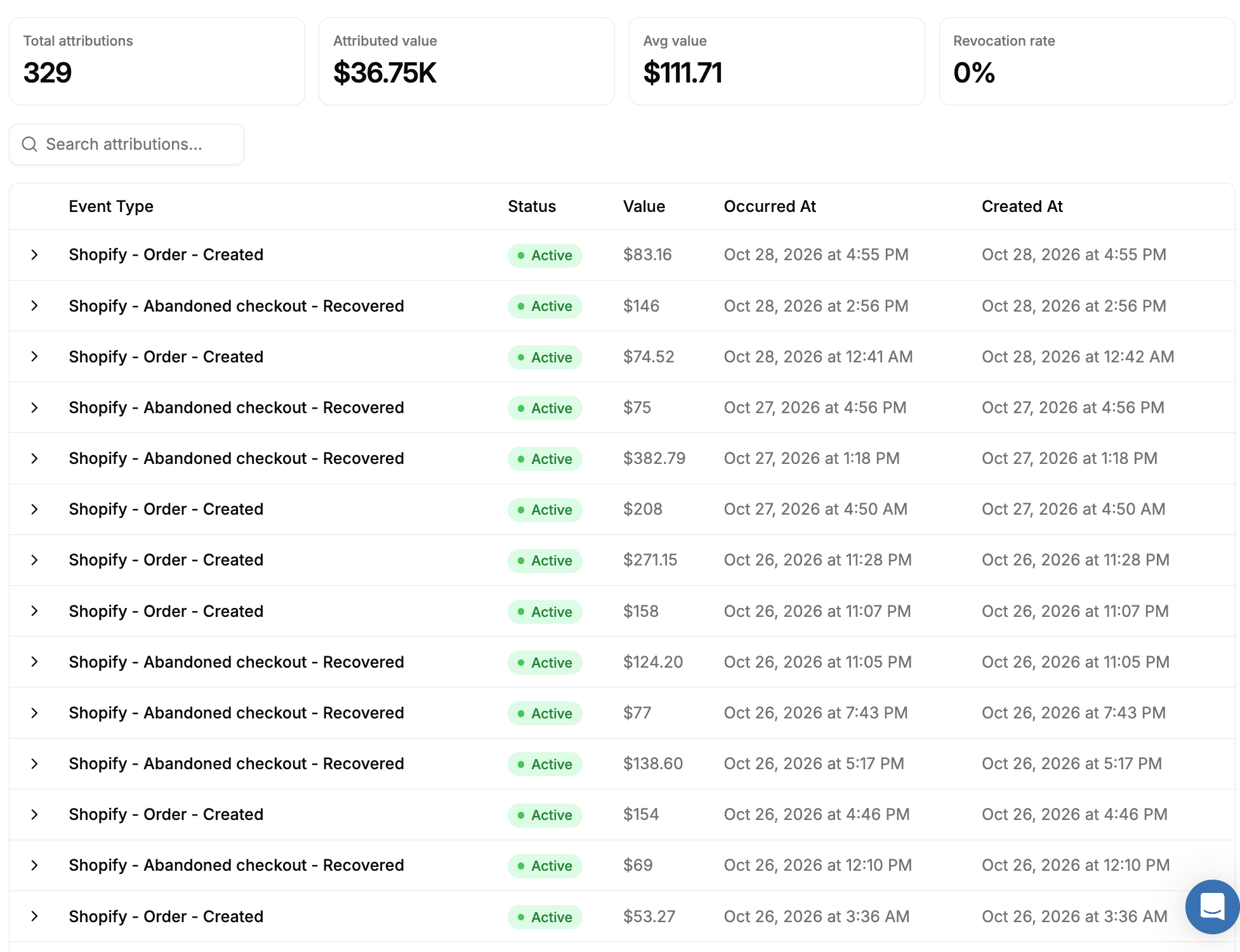
Task: Sort by the Status column header
Action: point(532,206)
